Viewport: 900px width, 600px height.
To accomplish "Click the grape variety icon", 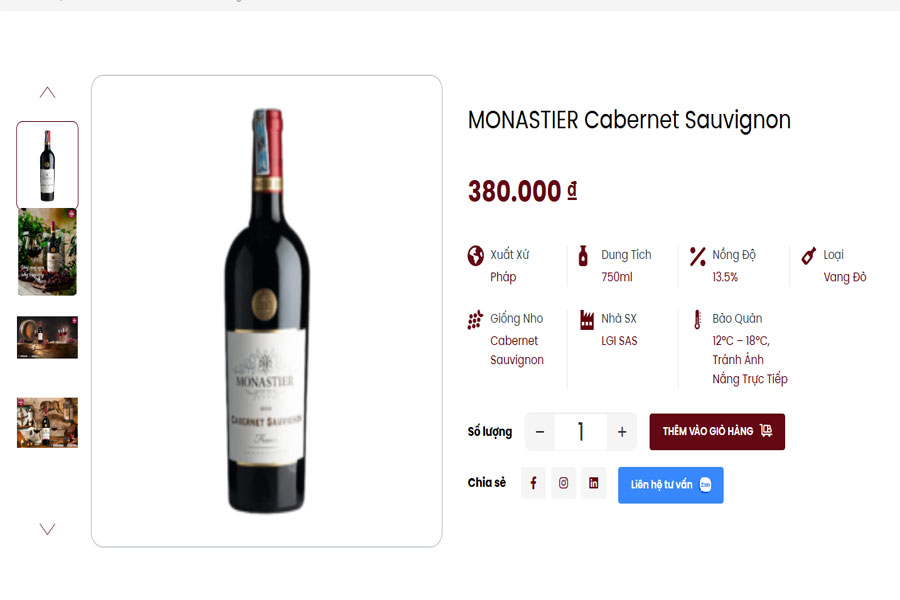I will tap(476, 320).
